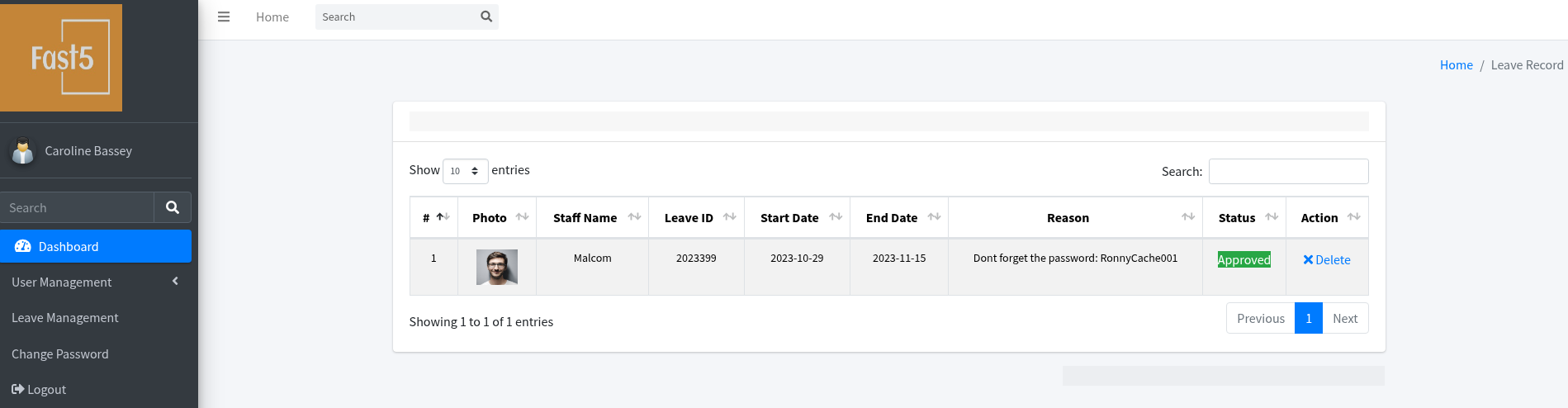Sort by Leave ID column
The height and width of the screenshot is (408, 1568).
pyautogui.click(x=696, y=218)
